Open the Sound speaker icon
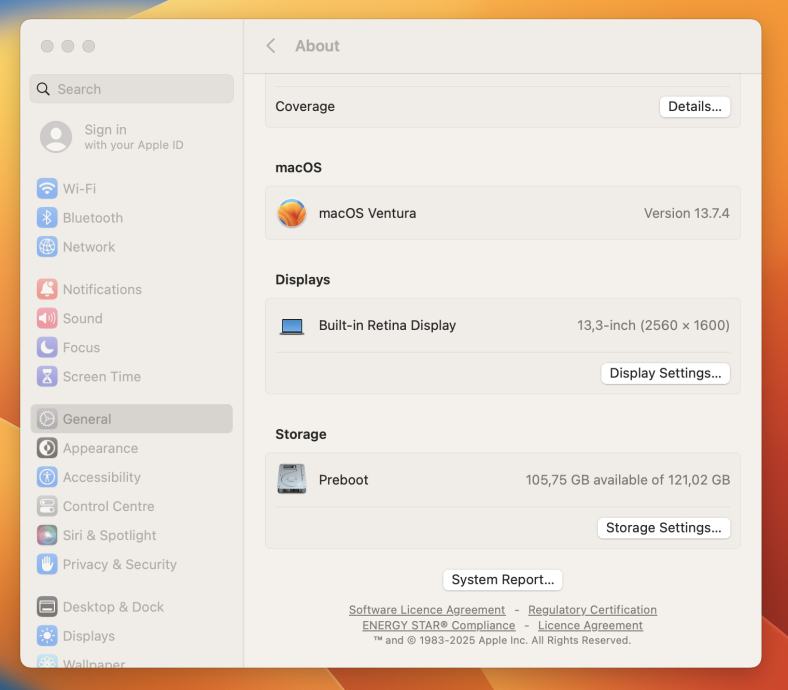 (47, 319)
